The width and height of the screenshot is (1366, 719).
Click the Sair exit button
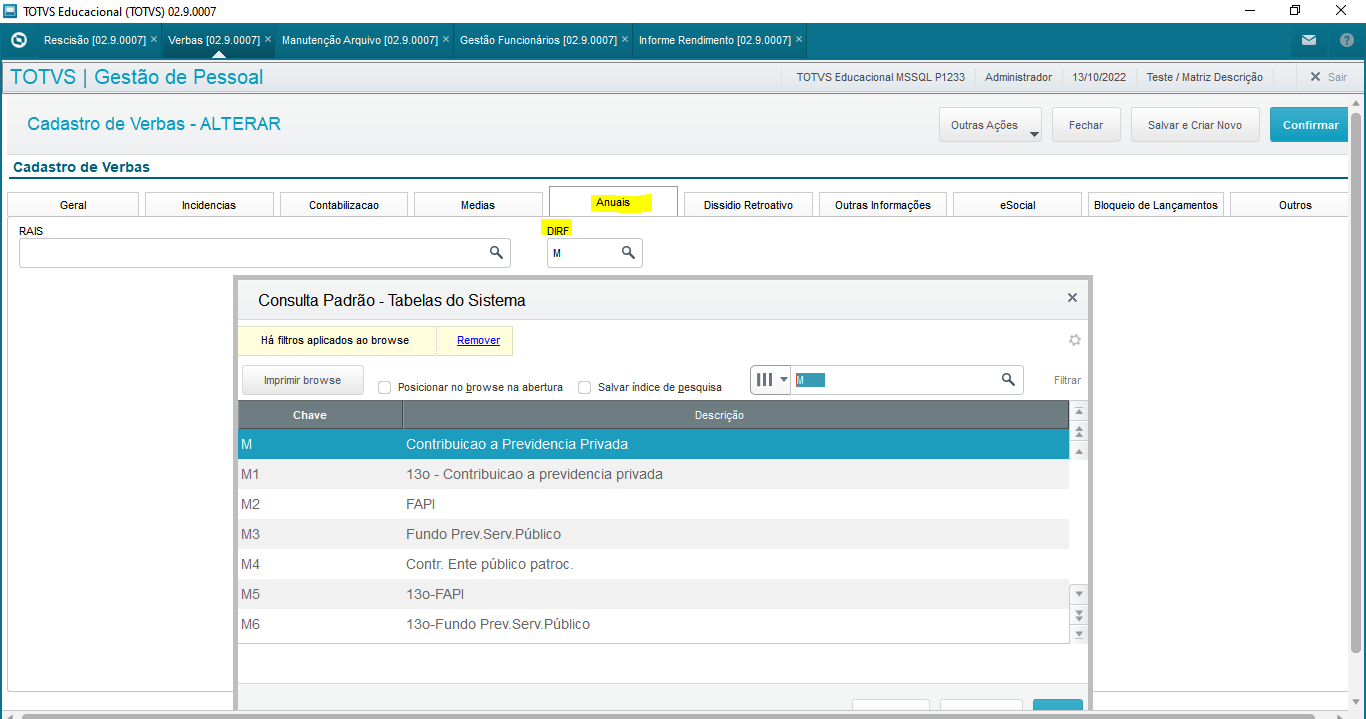(1328, 77)
